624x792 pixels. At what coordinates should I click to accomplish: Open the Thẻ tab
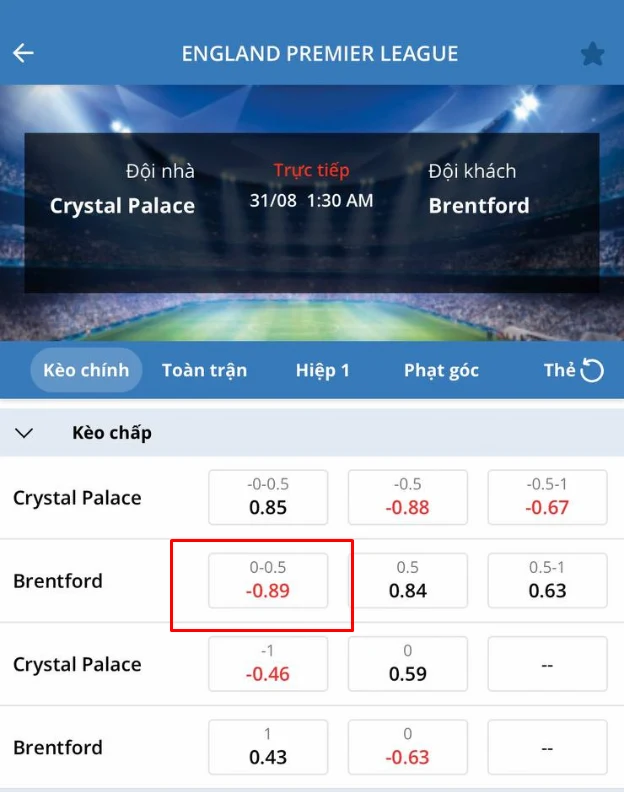point(558,370)
